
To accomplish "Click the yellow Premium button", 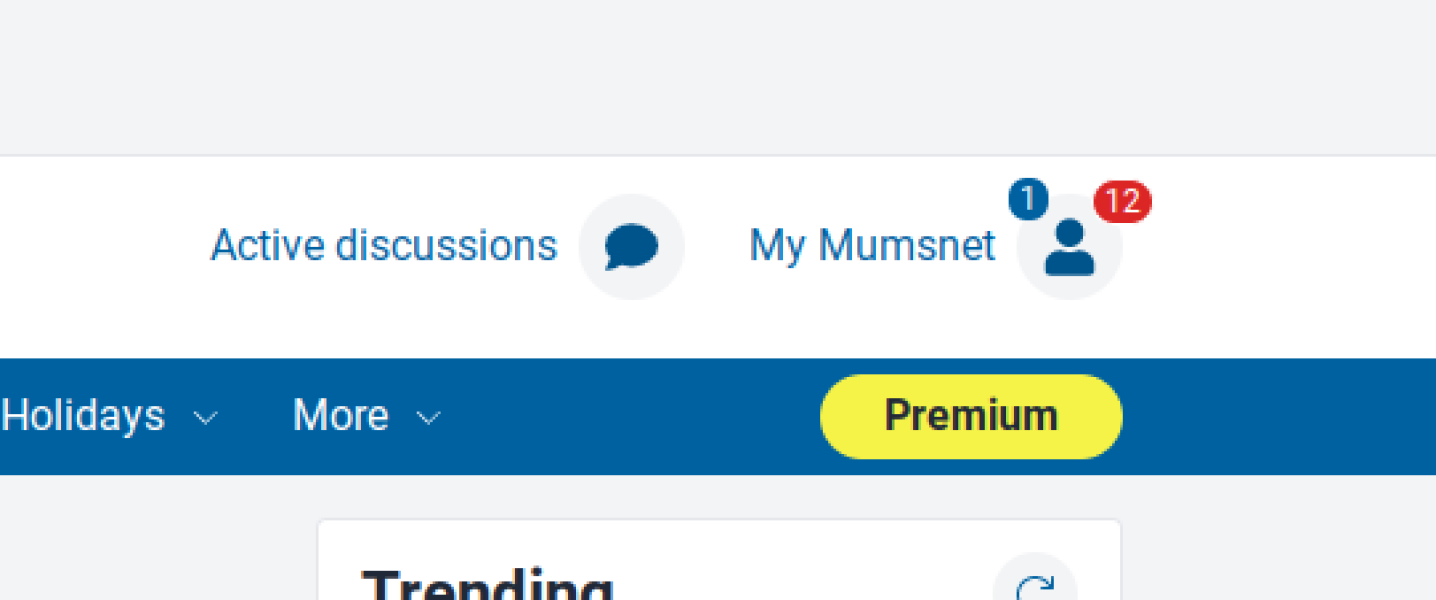I will pyautogui.click(x=969, y=416).
